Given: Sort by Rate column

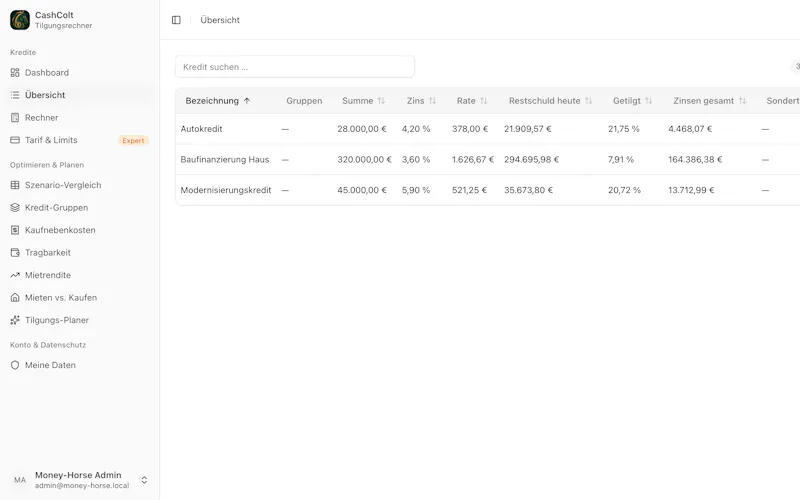Looking at the screenshot, I should tap(472, 101).
